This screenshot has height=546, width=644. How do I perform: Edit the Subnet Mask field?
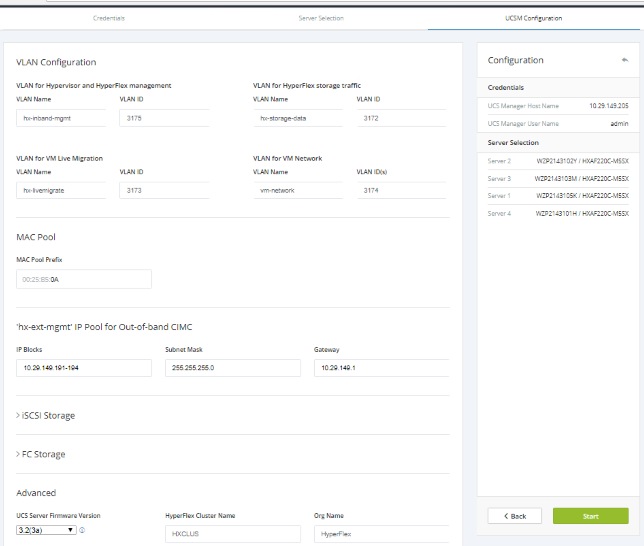233,368
